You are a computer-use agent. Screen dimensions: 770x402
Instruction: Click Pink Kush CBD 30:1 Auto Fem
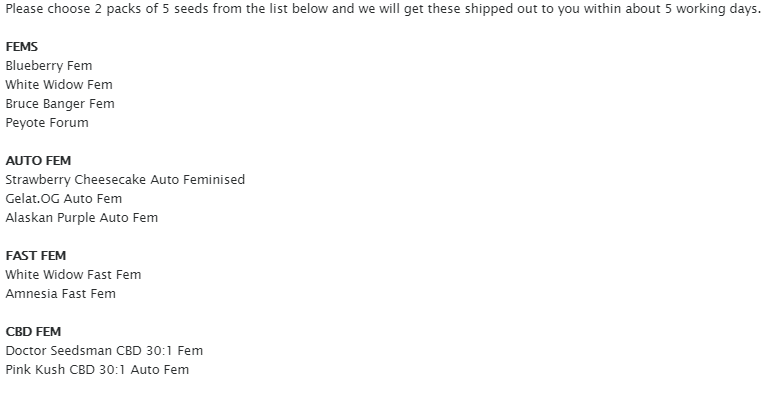[x=97, y=370]
